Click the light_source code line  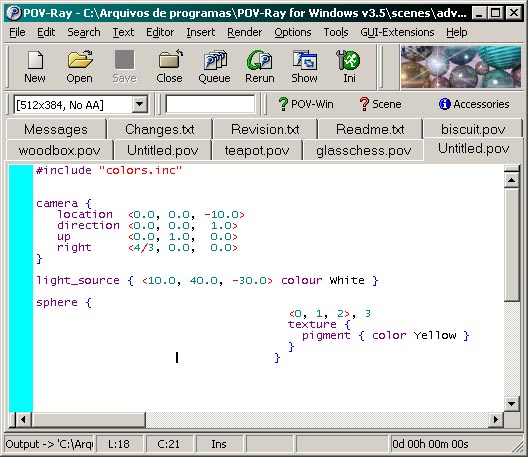207,280
